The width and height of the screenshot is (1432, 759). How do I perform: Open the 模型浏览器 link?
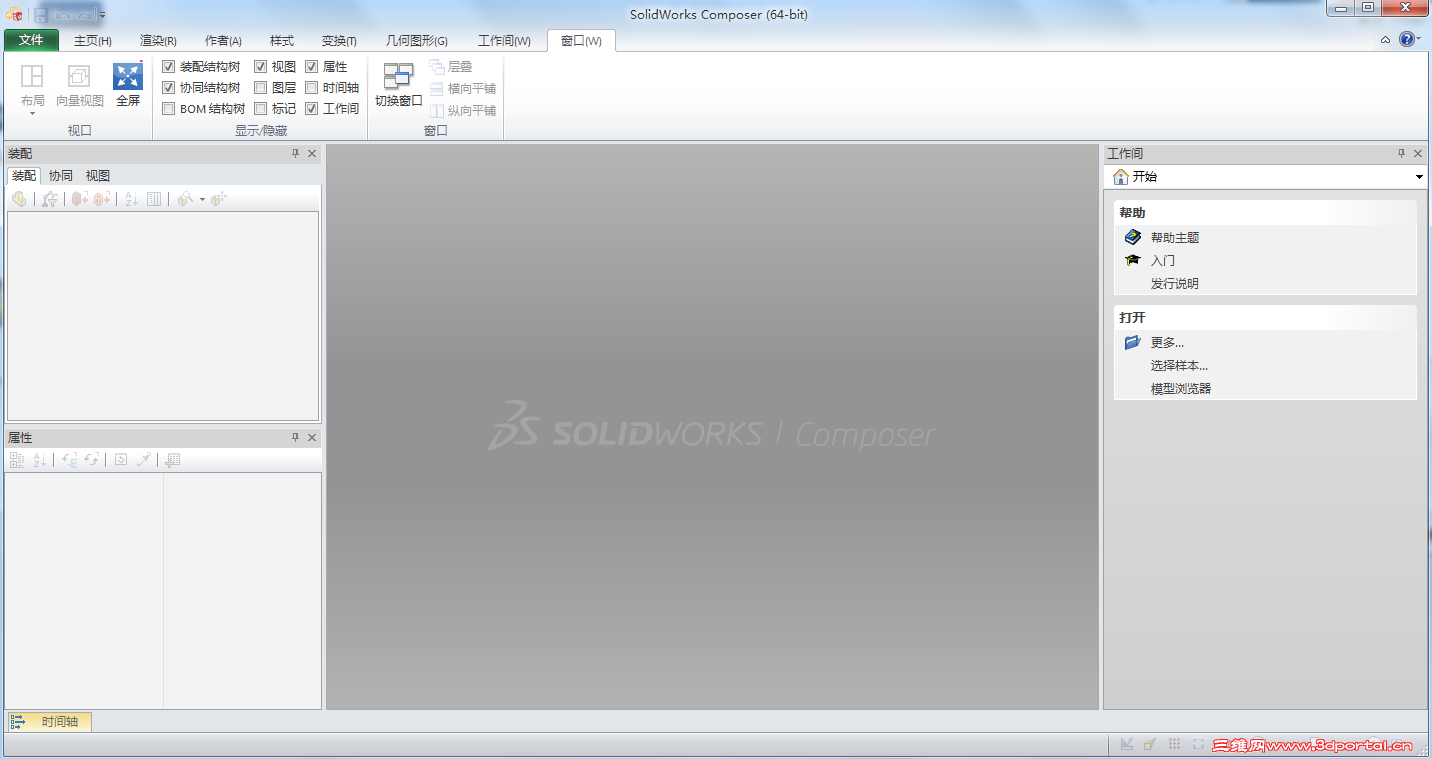[1181, 389]
